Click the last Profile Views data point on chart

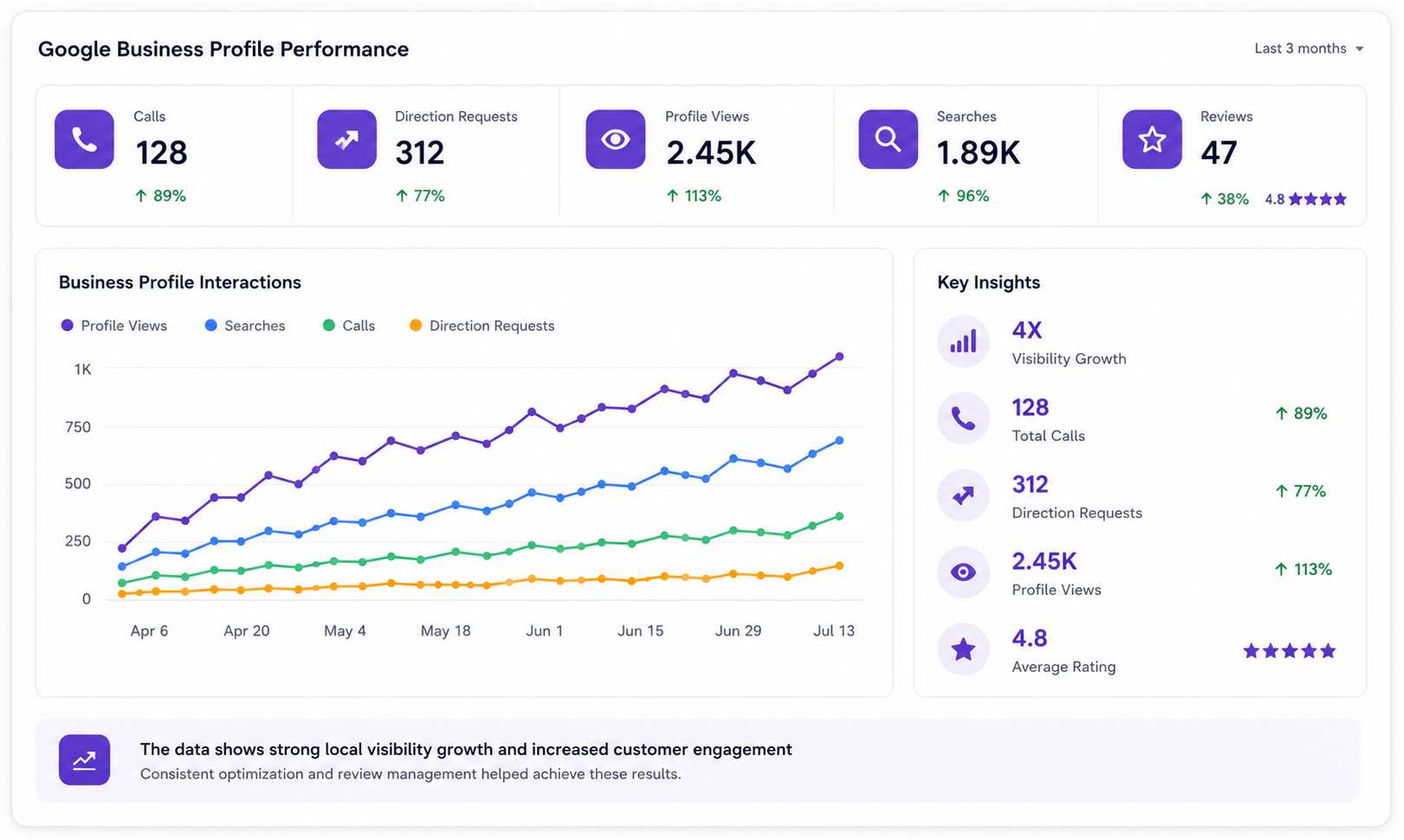(839, 357)
